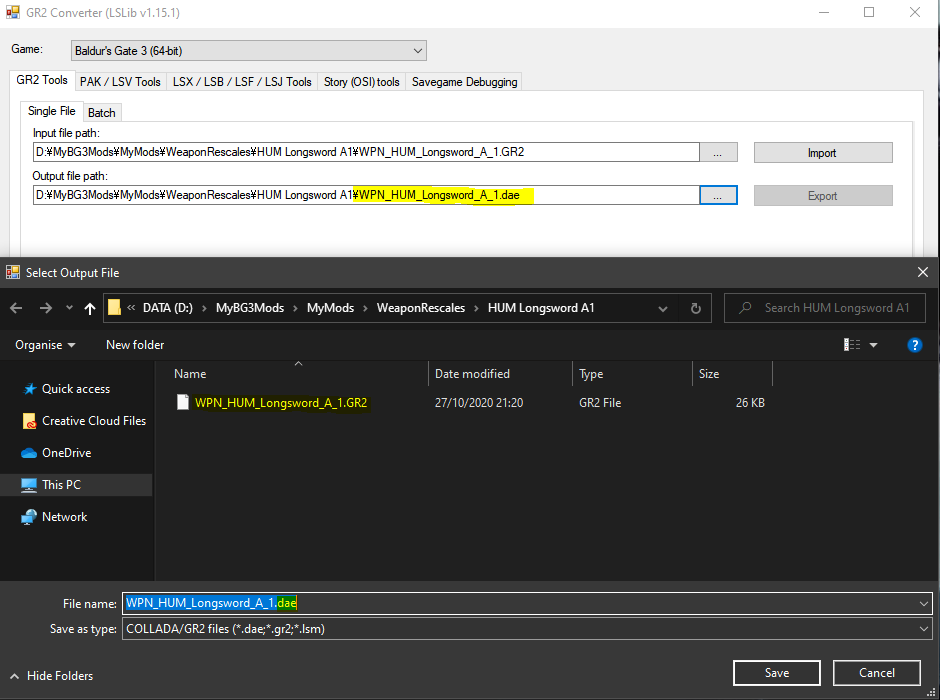Refresh the folder view

695,309
